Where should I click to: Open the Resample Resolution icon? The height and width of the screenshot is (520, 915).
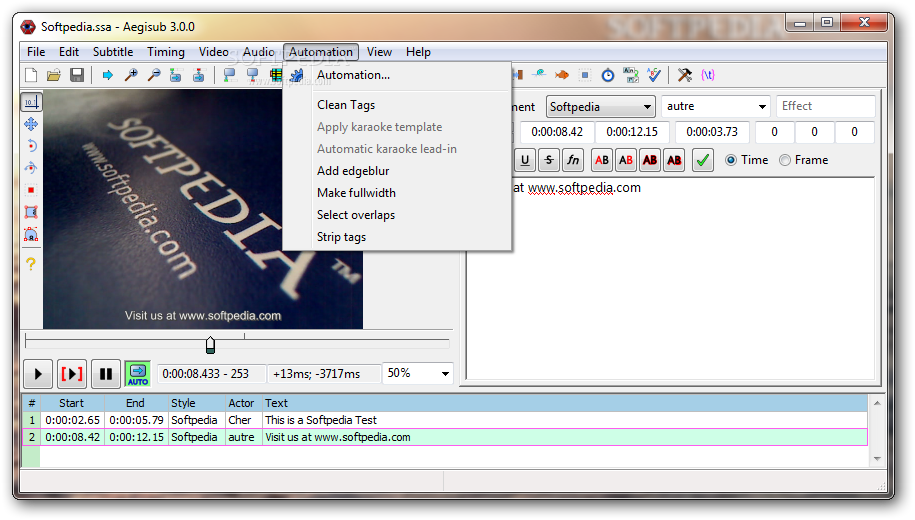pos(585,75)
